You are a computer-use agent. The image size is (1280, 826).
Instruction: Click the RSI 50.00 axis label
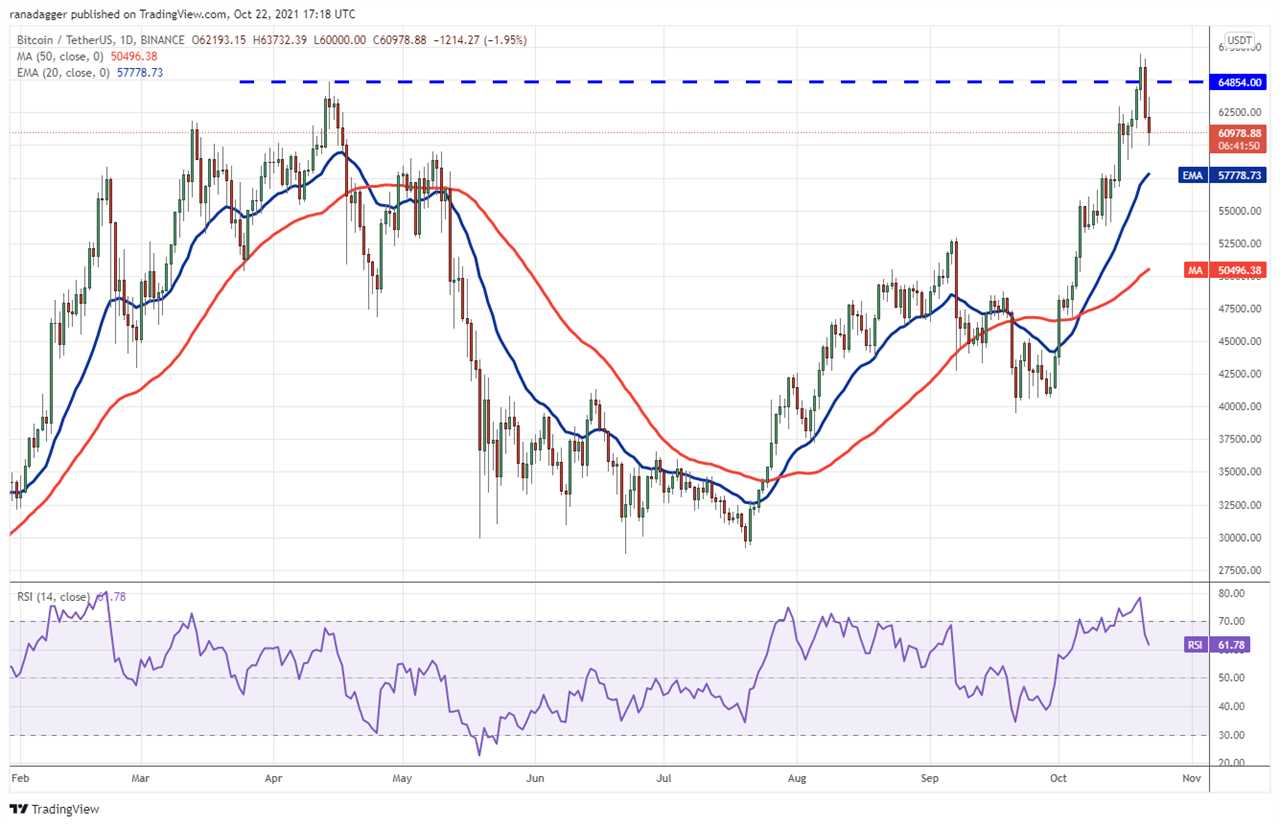pyautogui.click(x=1230, y=678)
